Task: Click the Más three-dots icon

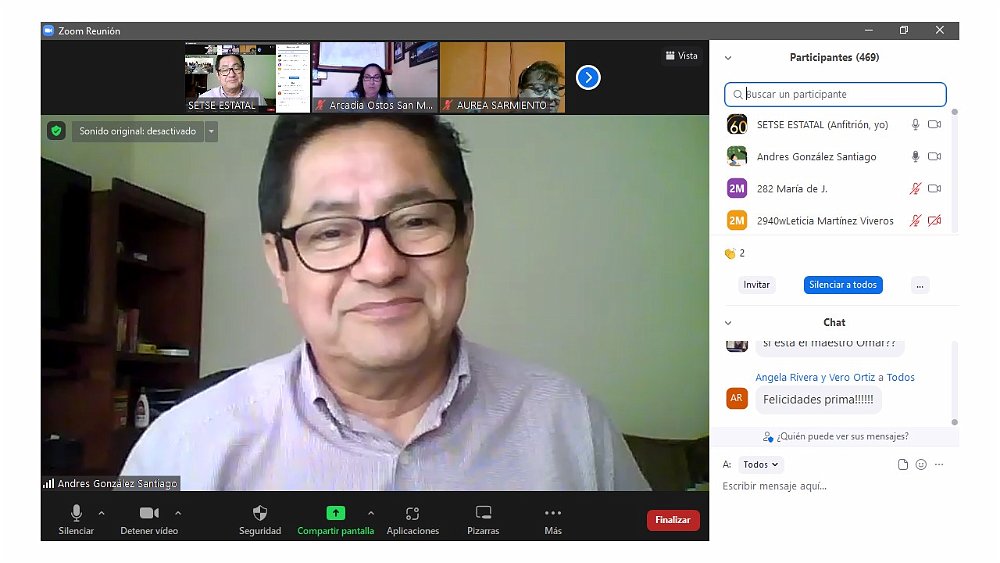Action: [x=553, y=513]
